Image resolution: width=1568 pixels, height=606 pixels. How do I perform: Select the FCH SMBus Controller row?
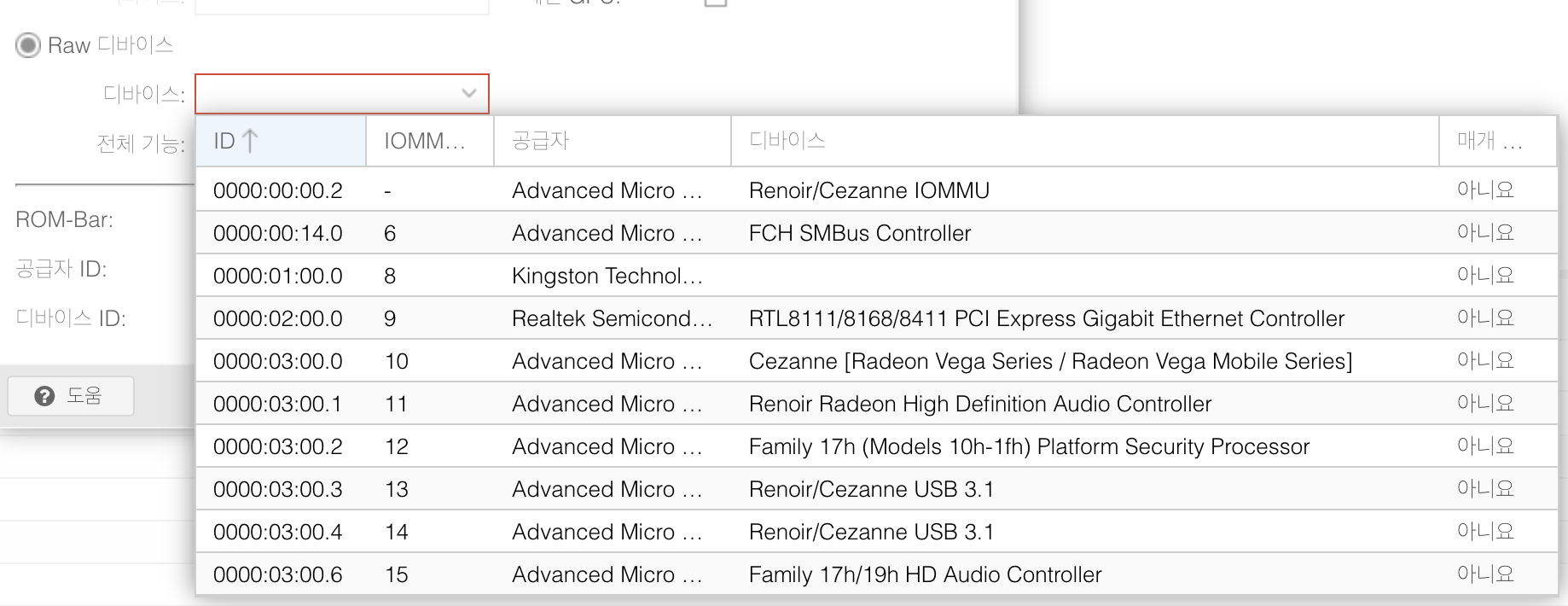876,232
